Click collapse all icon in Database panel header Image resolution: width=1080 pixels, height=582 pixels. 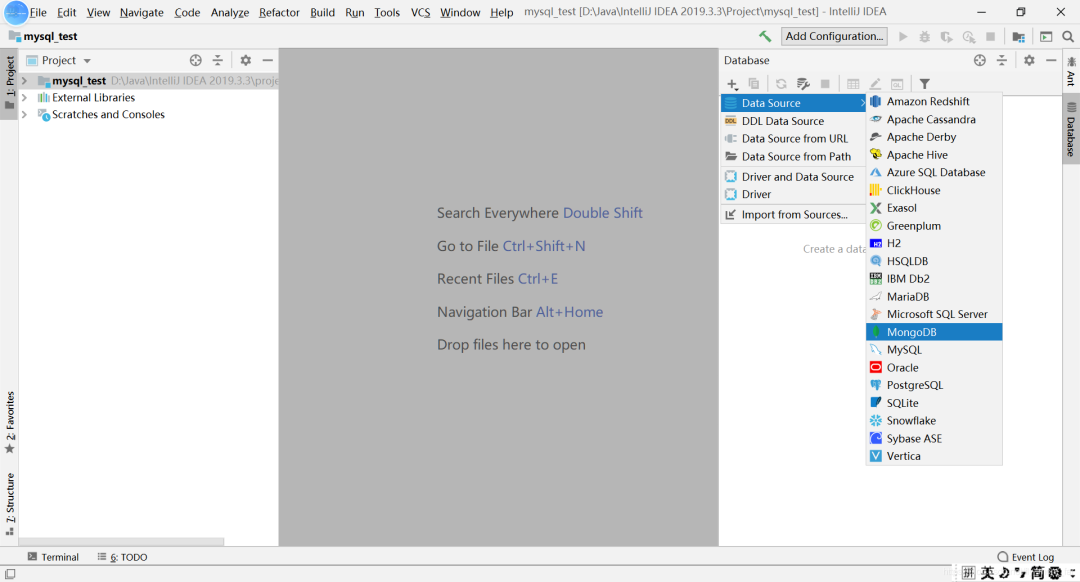[1001, 61]
